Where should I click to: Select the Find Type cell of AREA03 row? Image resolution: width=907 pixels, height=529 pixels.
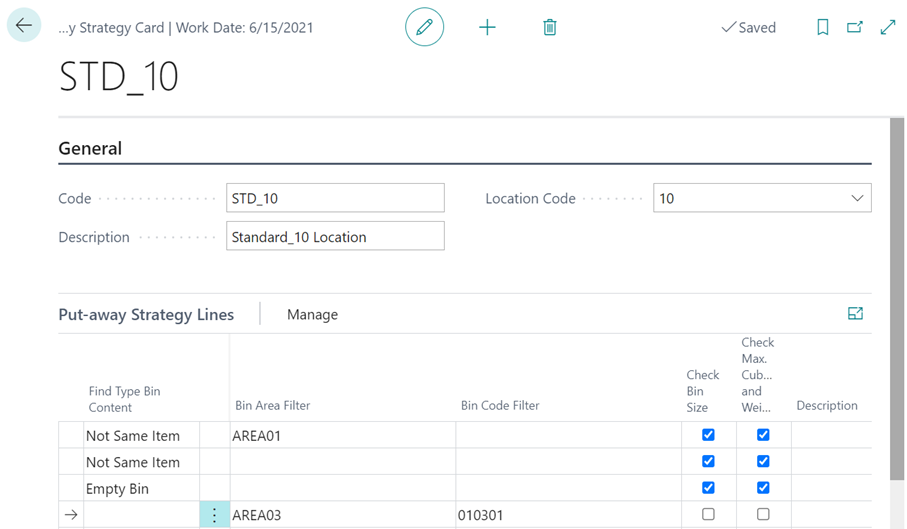[140, 515]
